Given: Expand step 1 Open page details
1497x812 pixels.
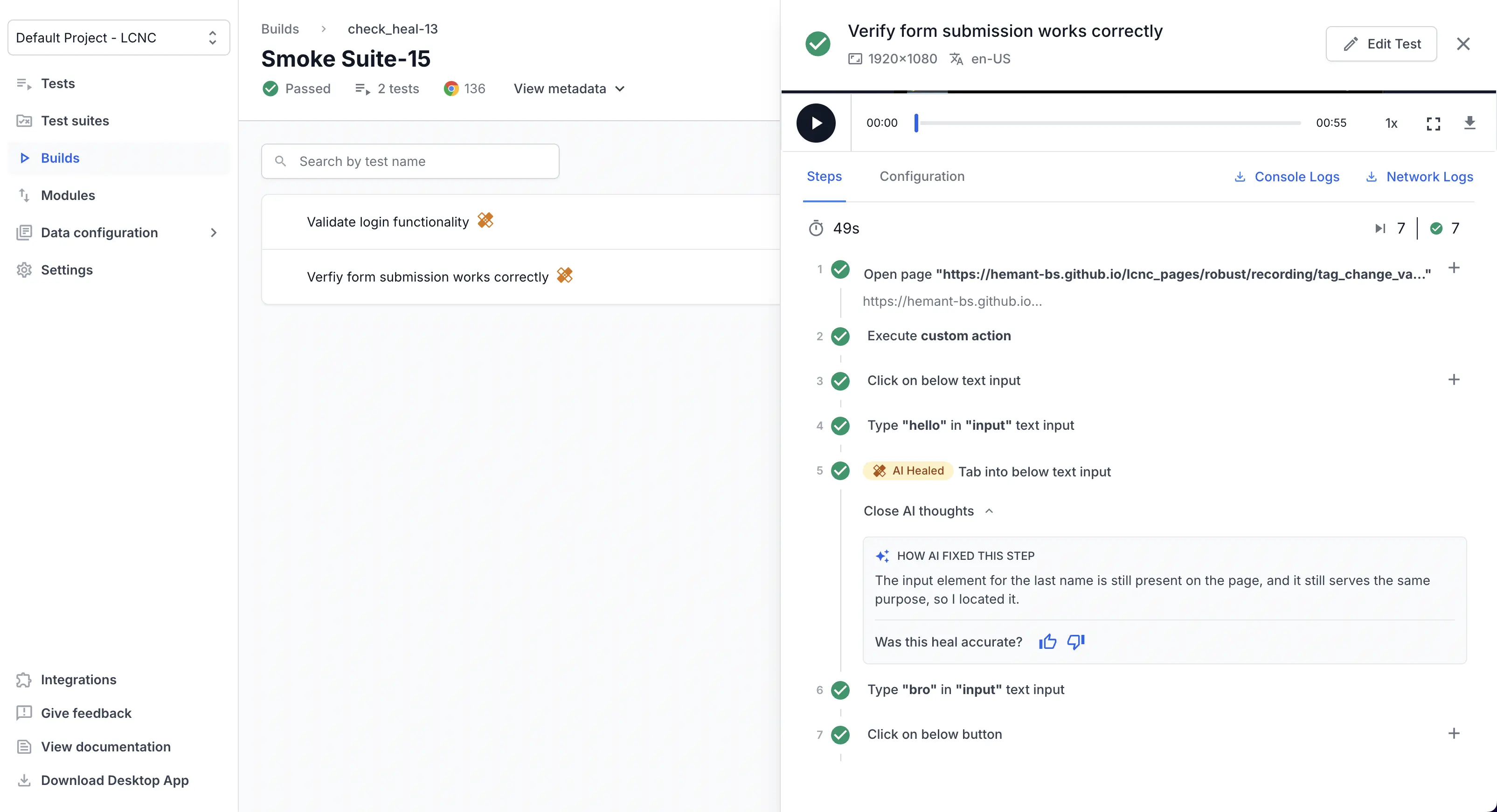Looking at the screenshot, I should point(1454,268).
